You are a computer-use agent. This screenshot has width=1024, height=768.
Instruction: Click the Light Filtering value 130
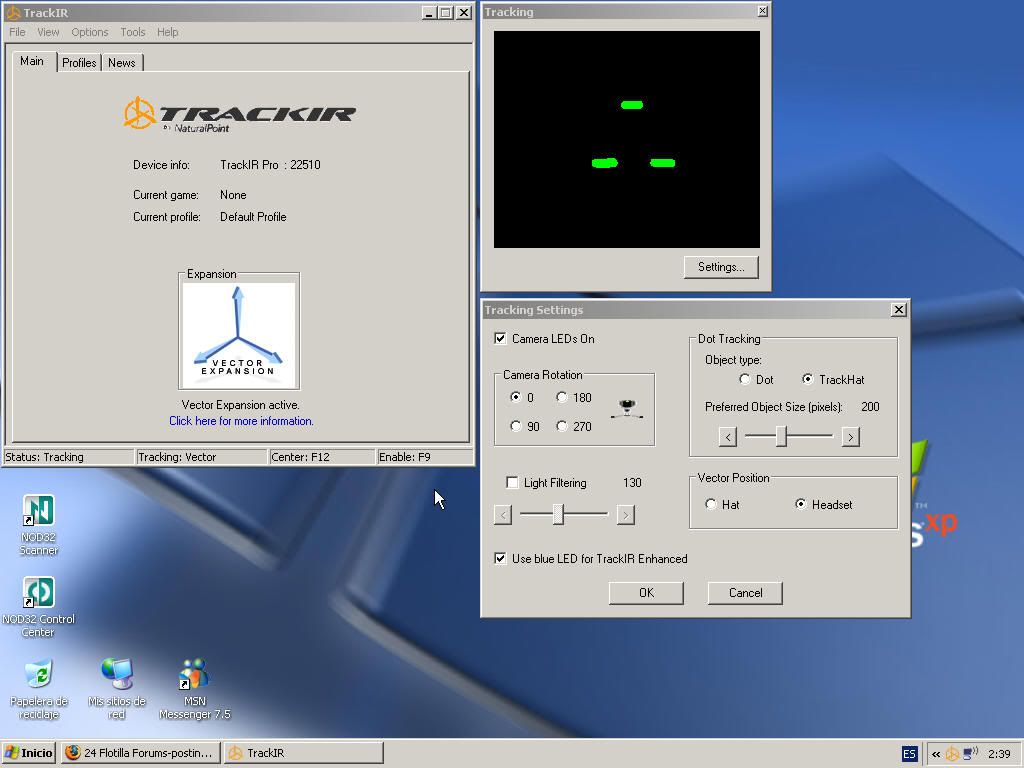click(x=632, y=483)
